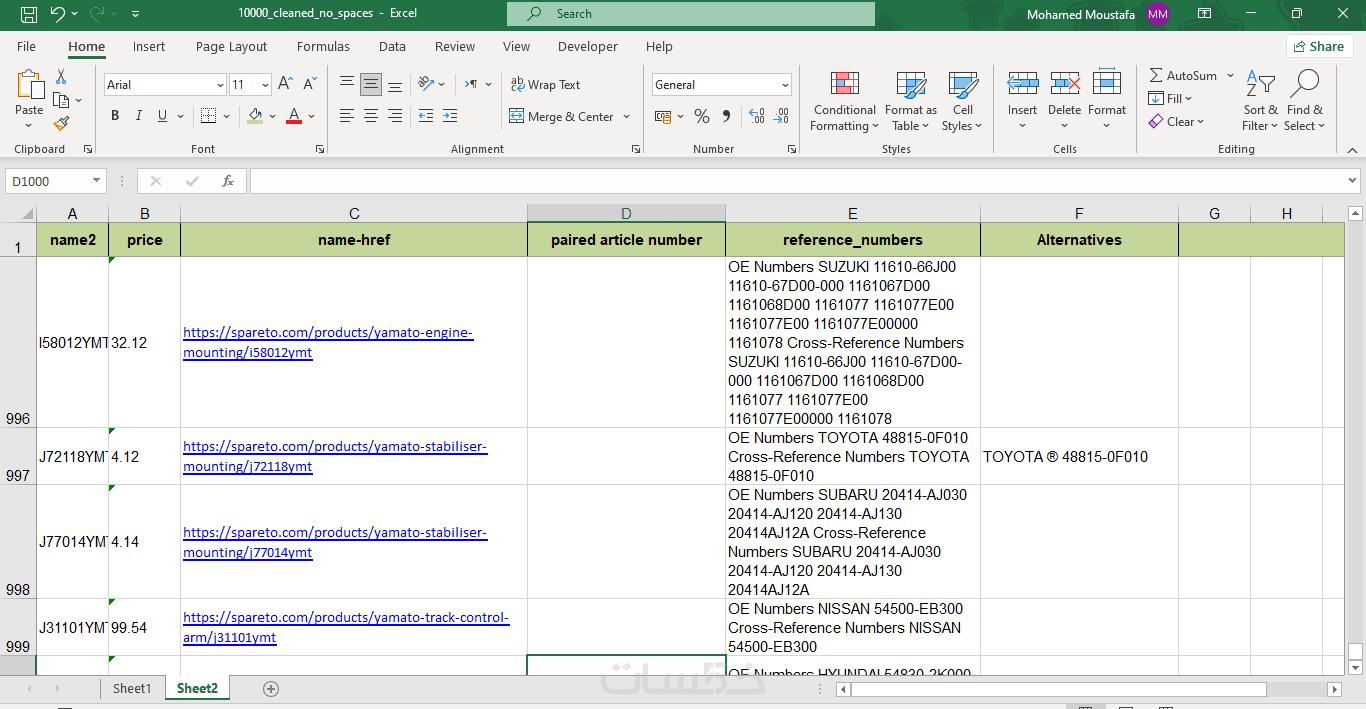Click the Borders icon
Screen dimensions: 1366x709
[x=207, y=116]
